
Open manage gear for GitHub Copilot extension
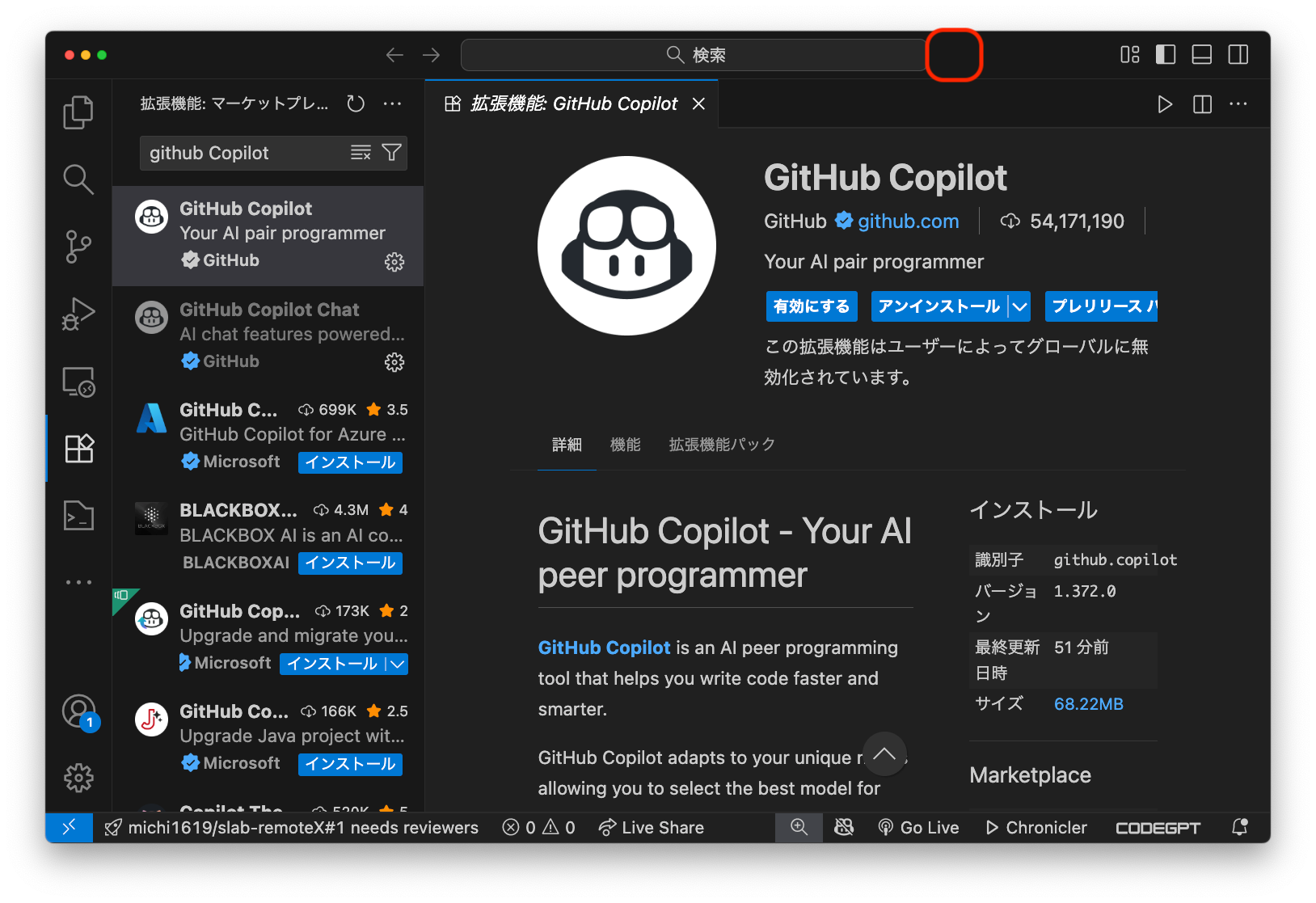pos(394,262)
